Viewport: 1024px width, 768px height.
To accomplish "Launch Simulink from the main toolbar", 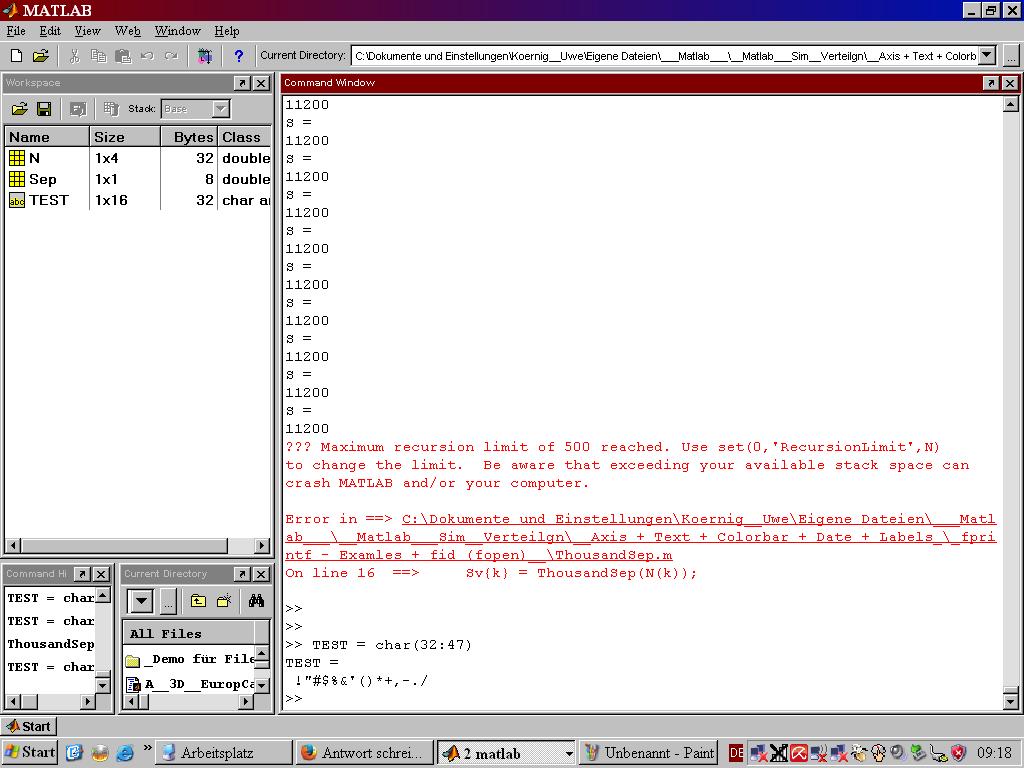I will pyautogui.click(x=205, y=56).
